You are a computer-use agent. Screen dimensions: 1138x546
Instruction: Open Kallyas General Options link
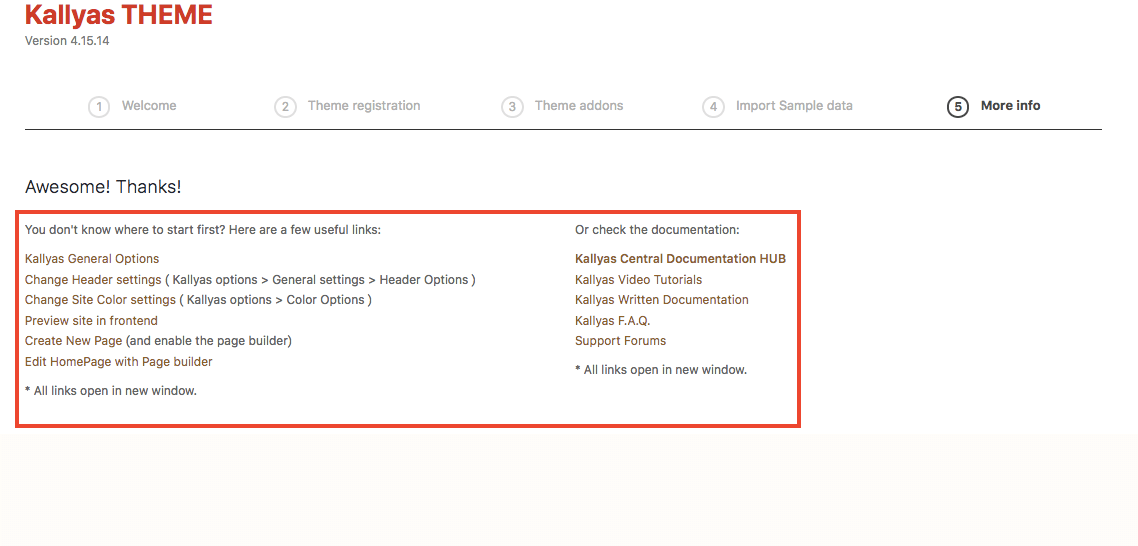point(92,258)
